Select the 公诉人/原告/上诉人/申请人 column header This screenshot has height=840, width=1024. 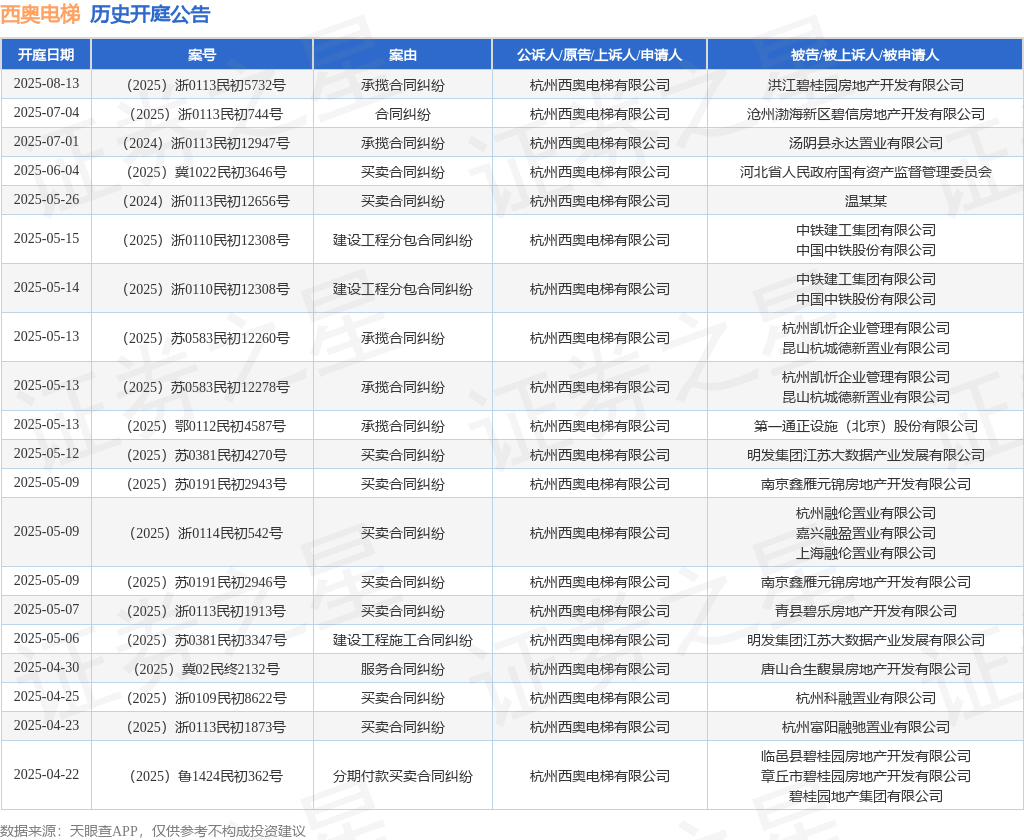click(x=600, y=55)
